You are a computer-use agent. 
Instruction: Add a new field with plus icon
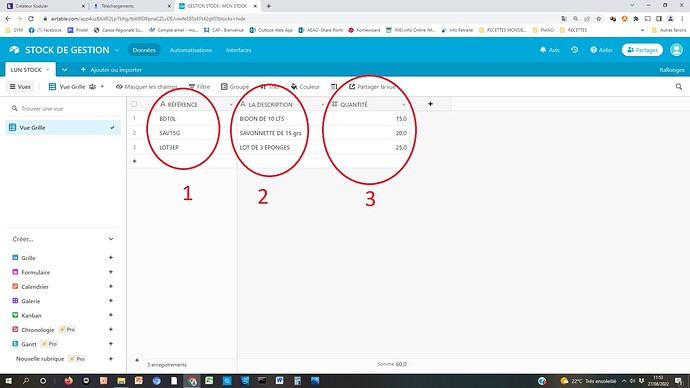pos(430,104)
